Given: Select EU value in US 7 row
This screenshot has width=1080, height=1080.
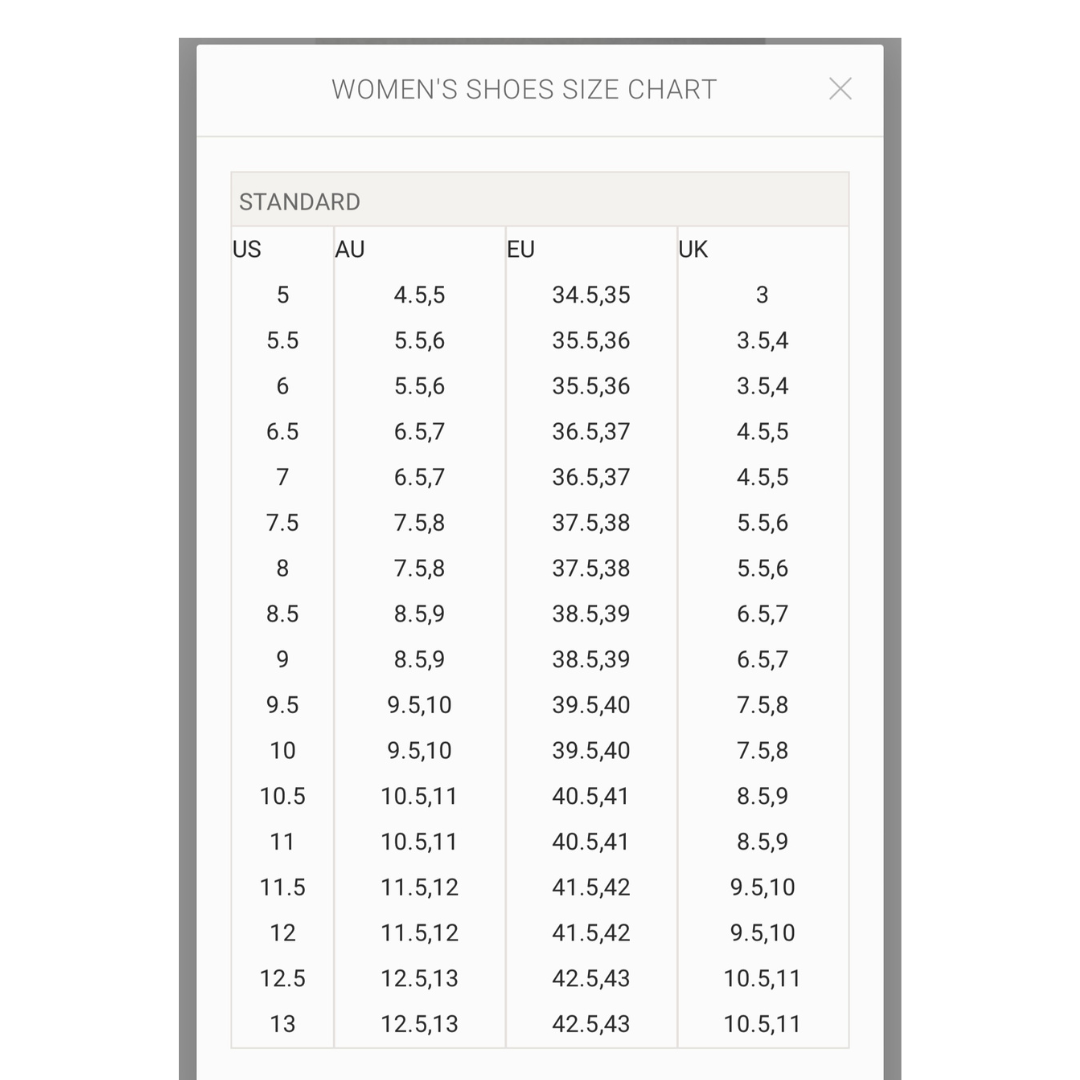Looking at the screenshot, I should [x=591, y=477].
